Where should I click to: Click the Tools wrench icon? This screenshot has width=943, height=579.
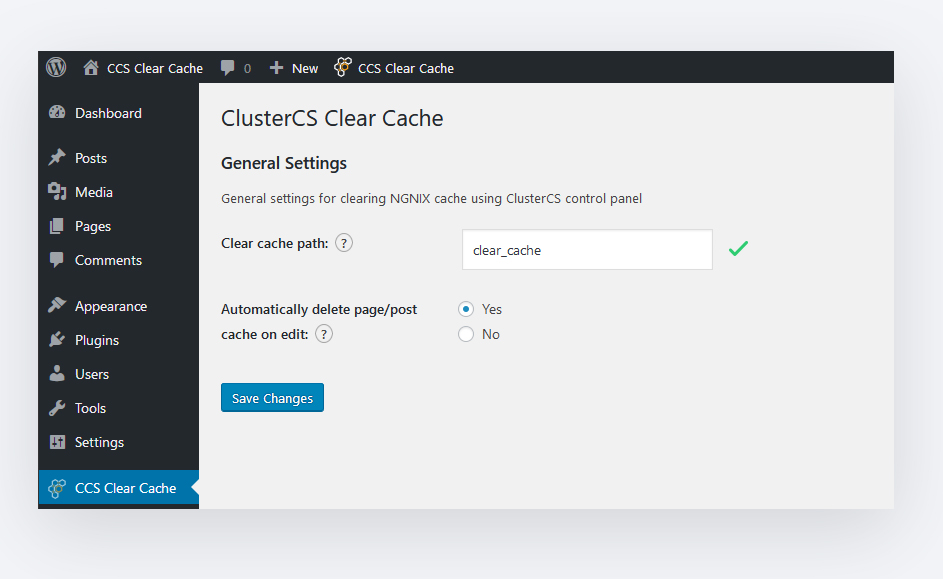(57, 408)
